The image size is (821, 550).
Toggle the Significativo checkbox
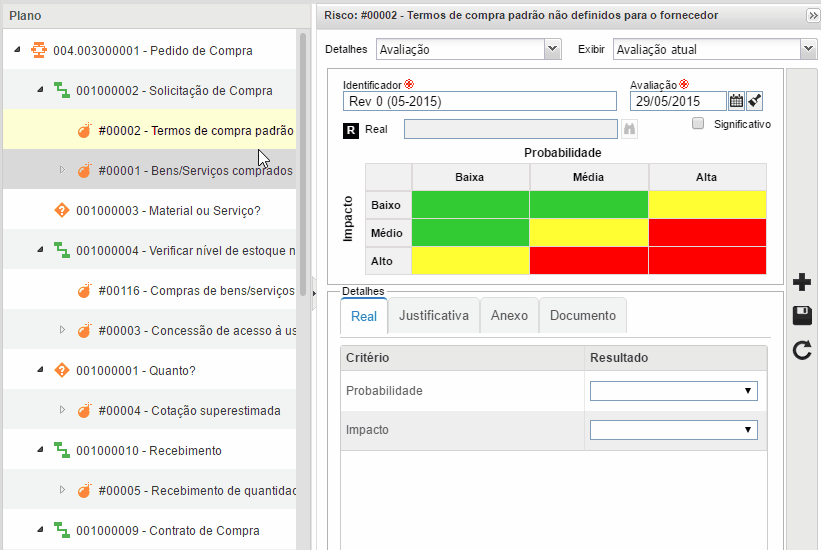pyautogui.click(x=698, y=124)
